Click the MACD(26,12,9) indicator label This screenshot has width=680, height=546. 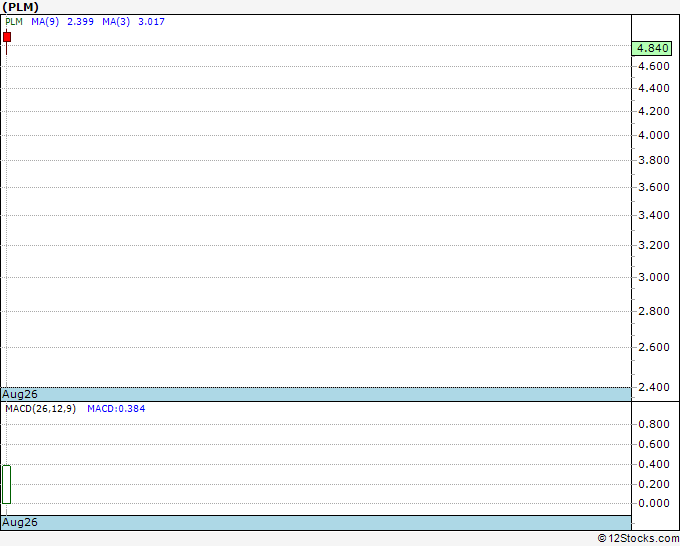[x=40, y=409]
